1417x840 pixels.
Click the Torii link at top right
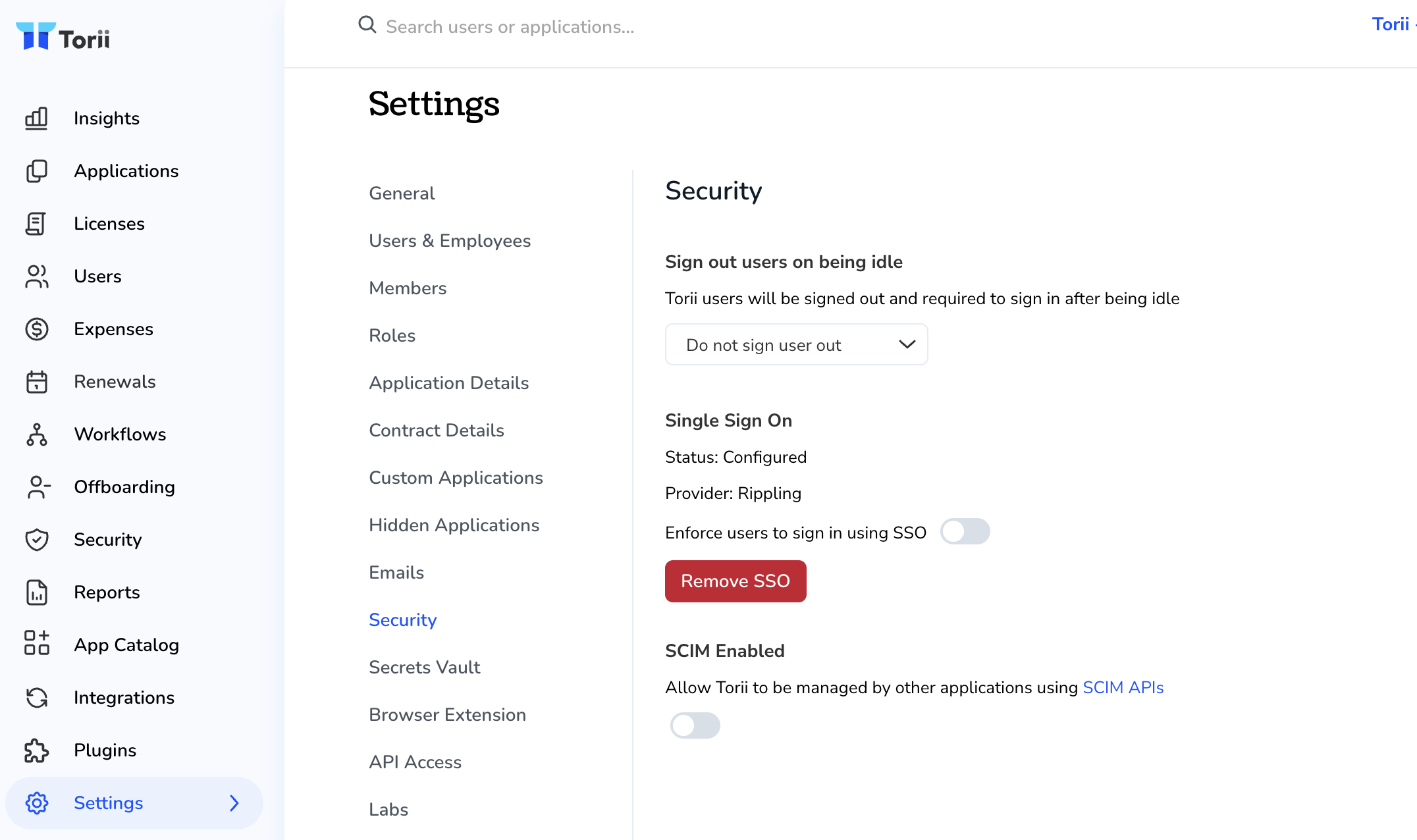1390,24
